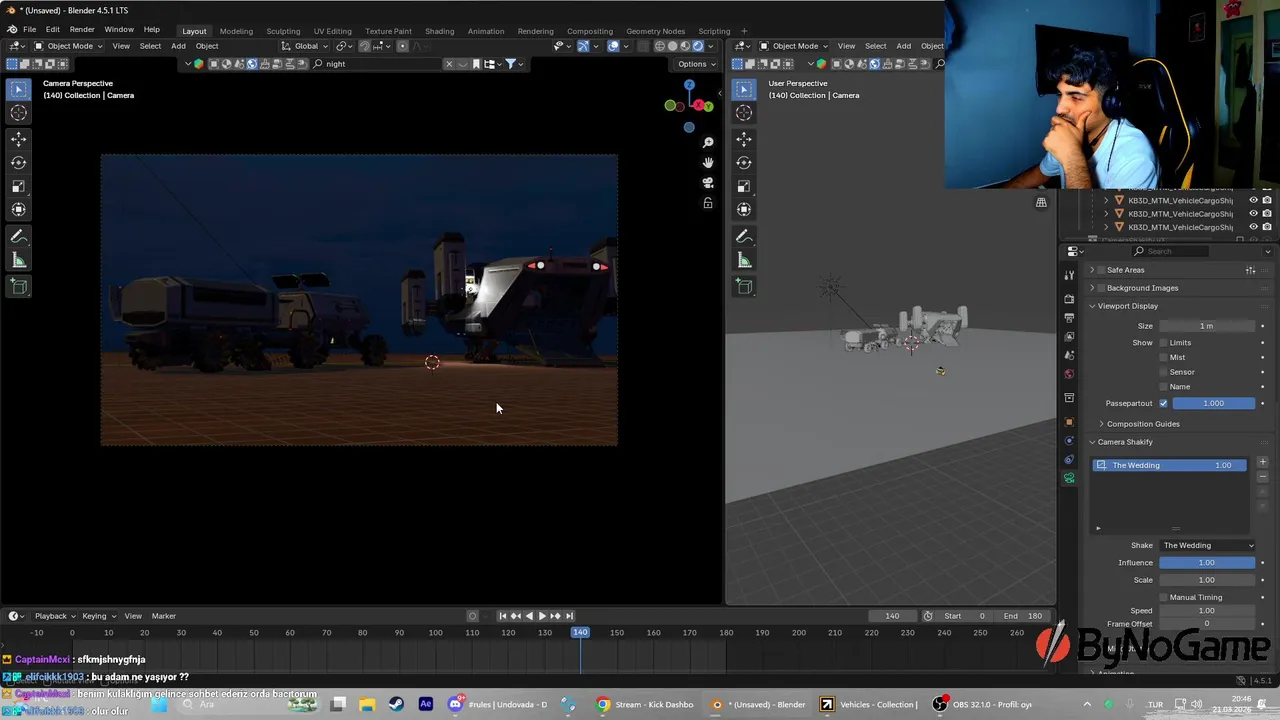Open the Scene properties tab
This screenshot has height=720, width=1280.
tap(1069, 356)
